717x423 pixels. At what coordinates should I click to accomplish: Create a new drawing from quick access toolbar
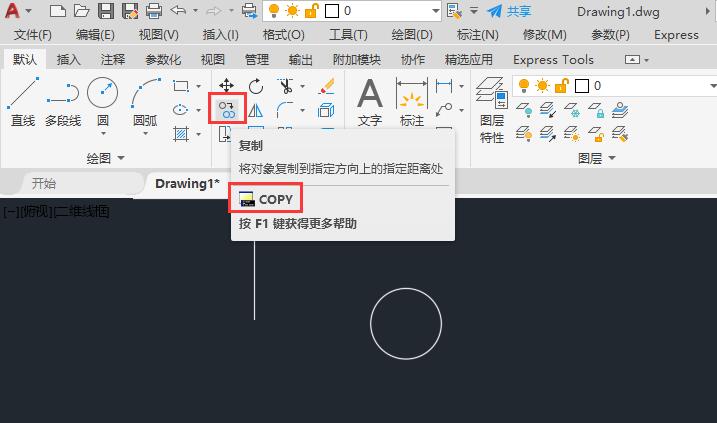(x=58, y=11)
